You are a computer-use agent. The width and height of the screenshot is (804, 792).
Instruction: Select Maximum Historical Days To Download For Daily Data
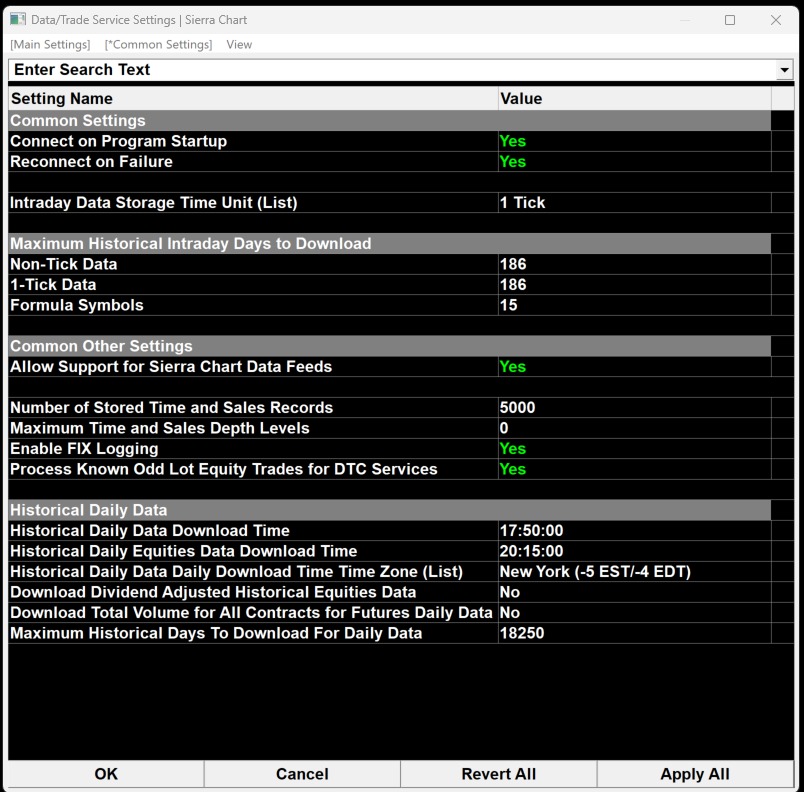point(253,633)
